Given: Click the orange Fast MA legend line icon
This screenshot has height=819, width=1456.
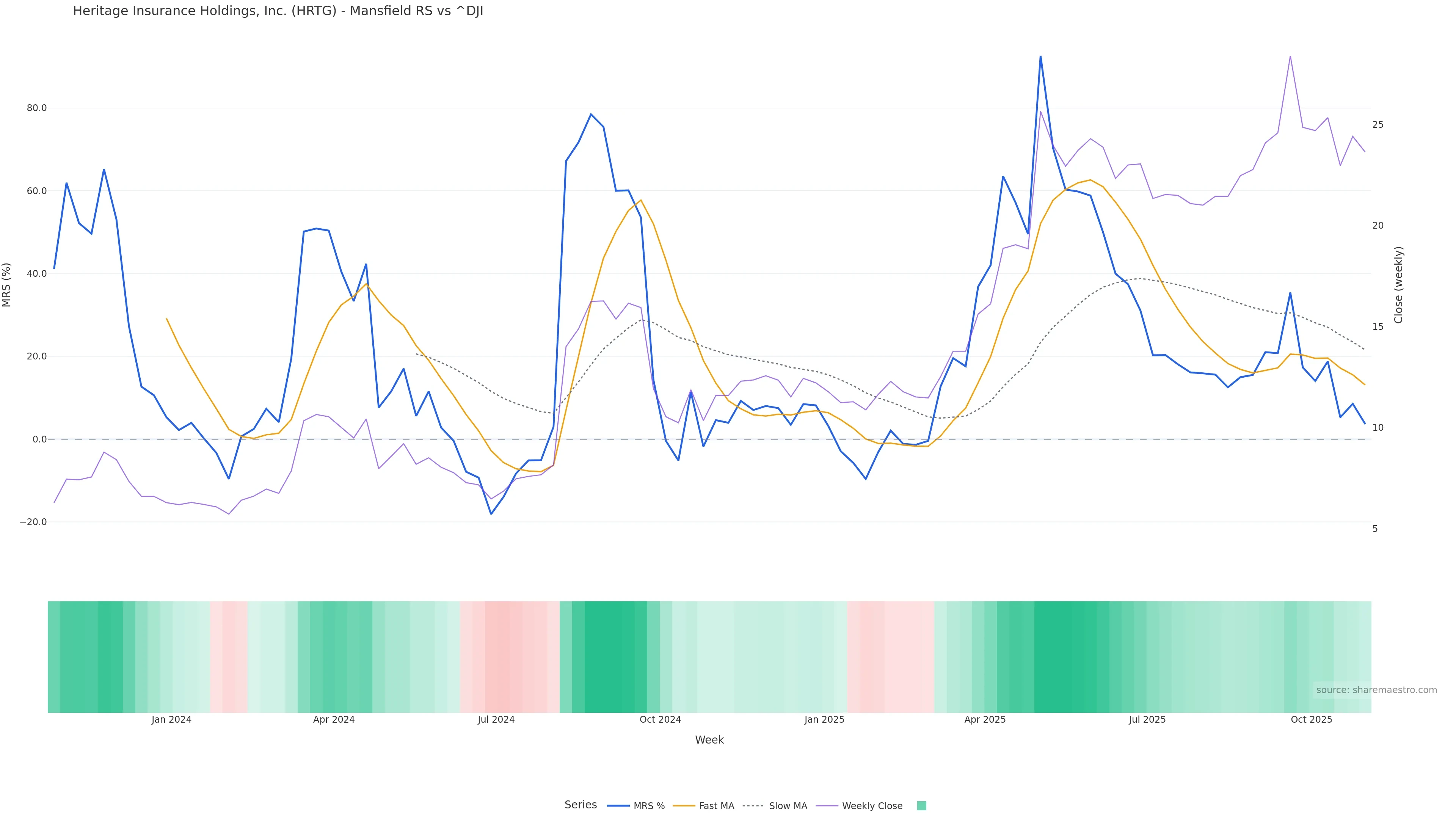Looking at the screenshot, I should pyautogui.click(x=684, y=806).
